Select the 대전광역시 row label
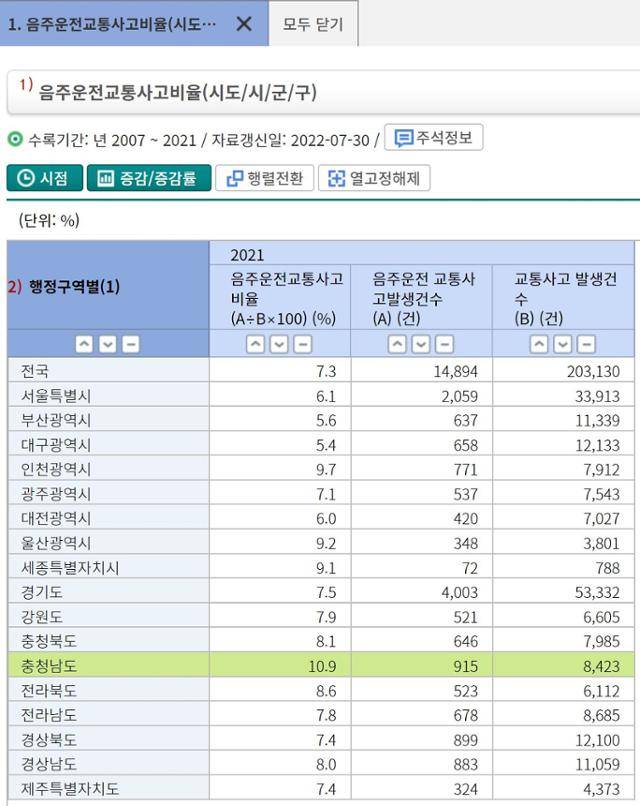 [x=56, y=519]
